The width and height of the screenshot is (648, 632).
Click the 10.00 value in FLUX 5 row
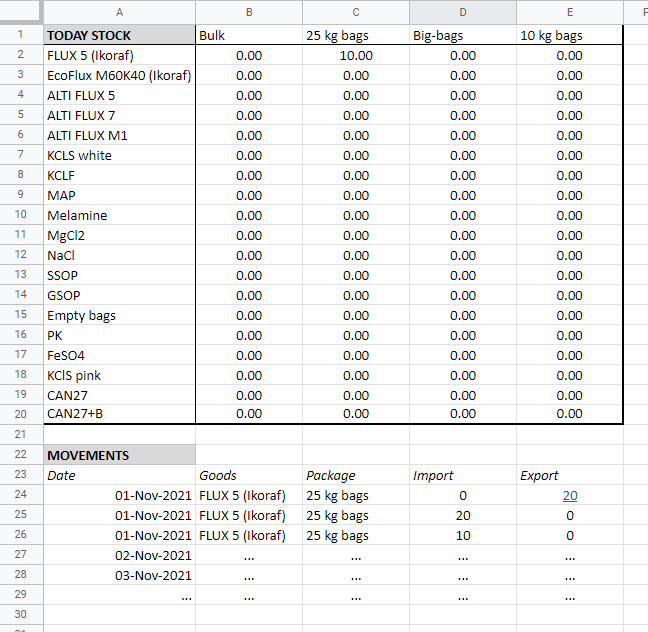356,55
